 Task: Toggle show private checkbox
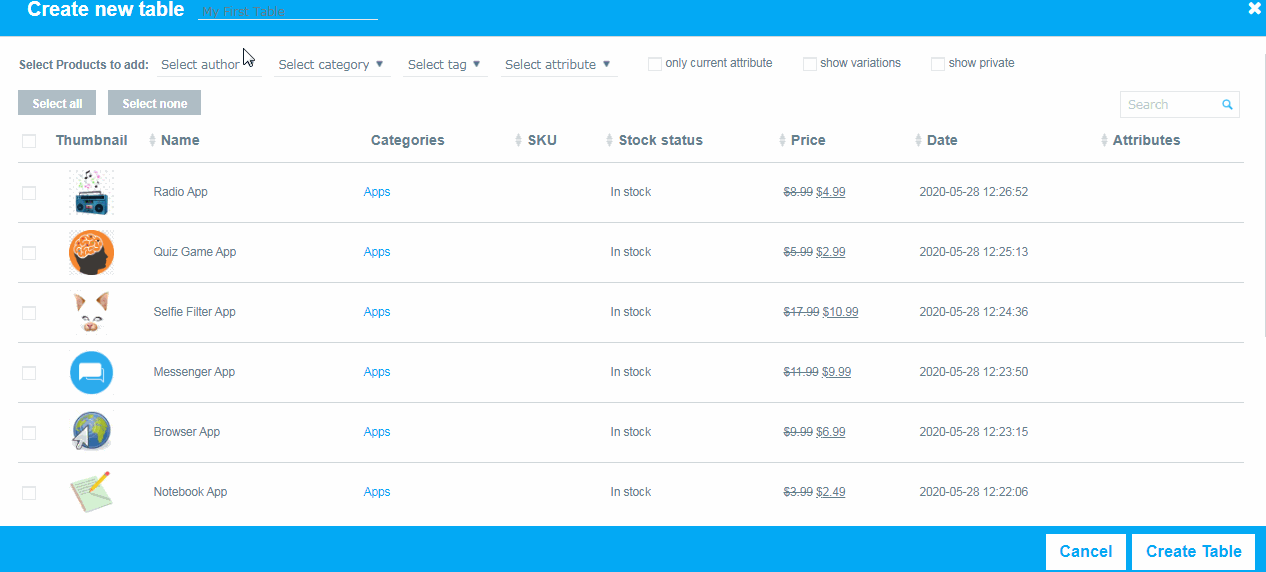938,64
